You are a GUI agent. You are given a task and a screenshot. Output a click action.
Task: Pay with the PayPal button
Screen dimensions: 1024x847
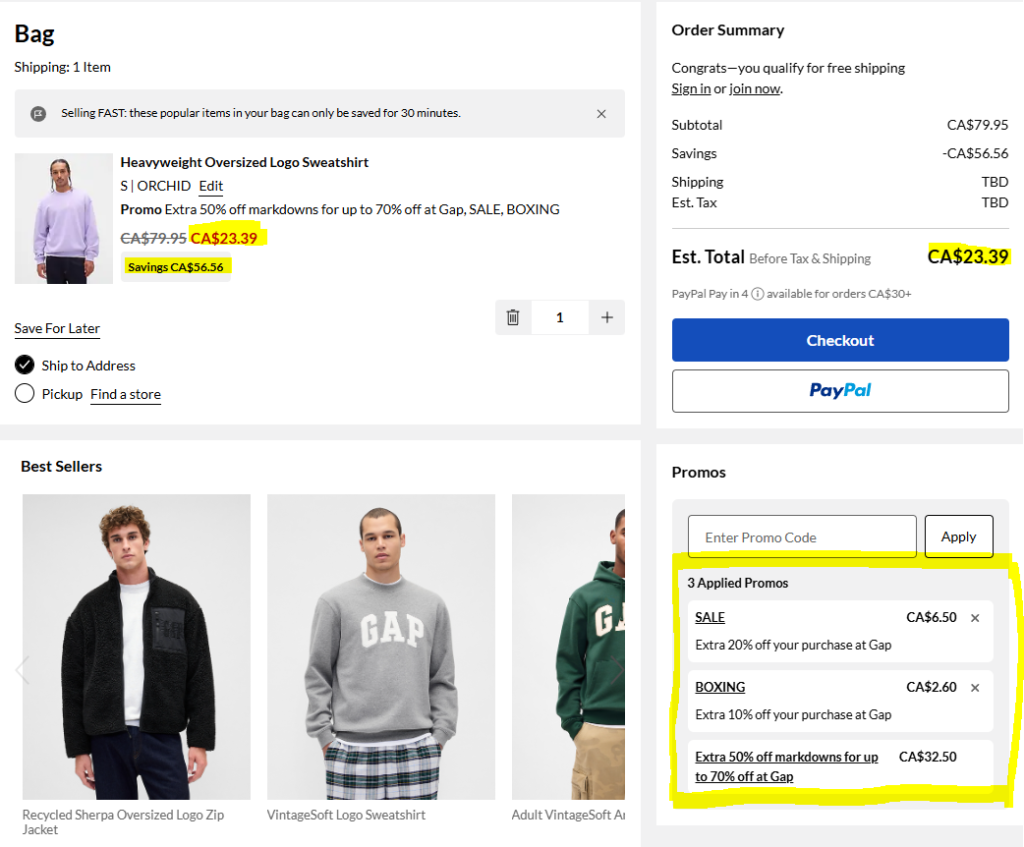click(x=840, y=391)
